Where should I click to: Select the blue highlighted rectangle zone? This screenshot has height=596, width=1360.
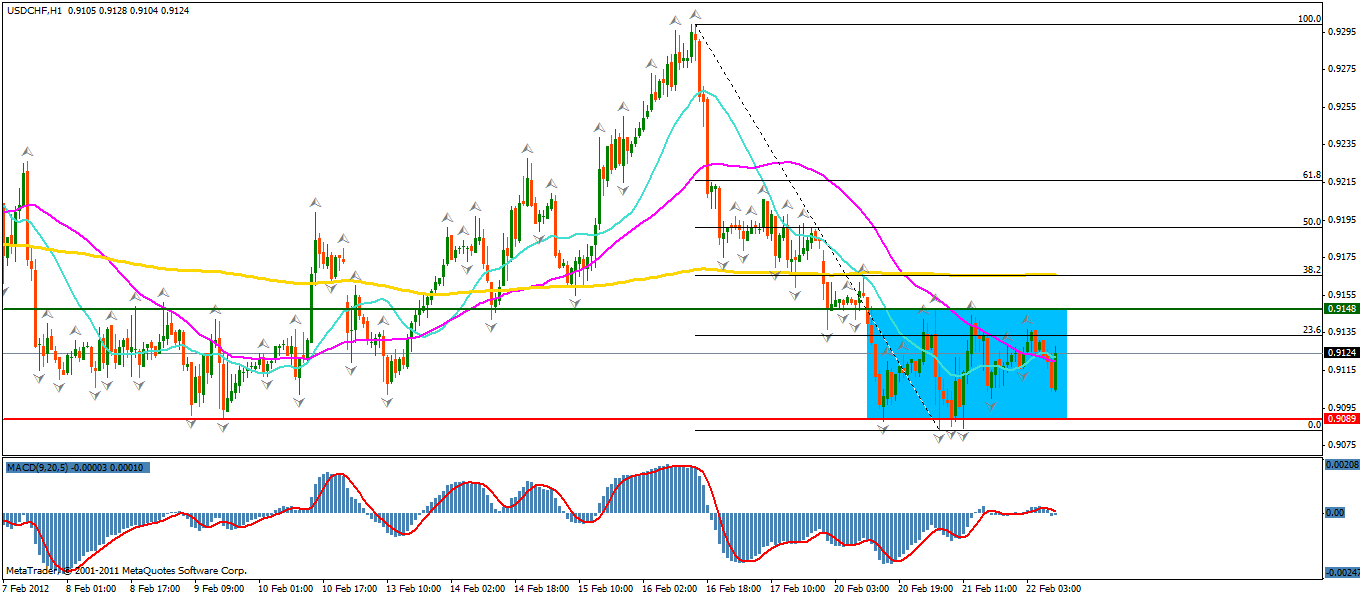(x=966, y=363)
